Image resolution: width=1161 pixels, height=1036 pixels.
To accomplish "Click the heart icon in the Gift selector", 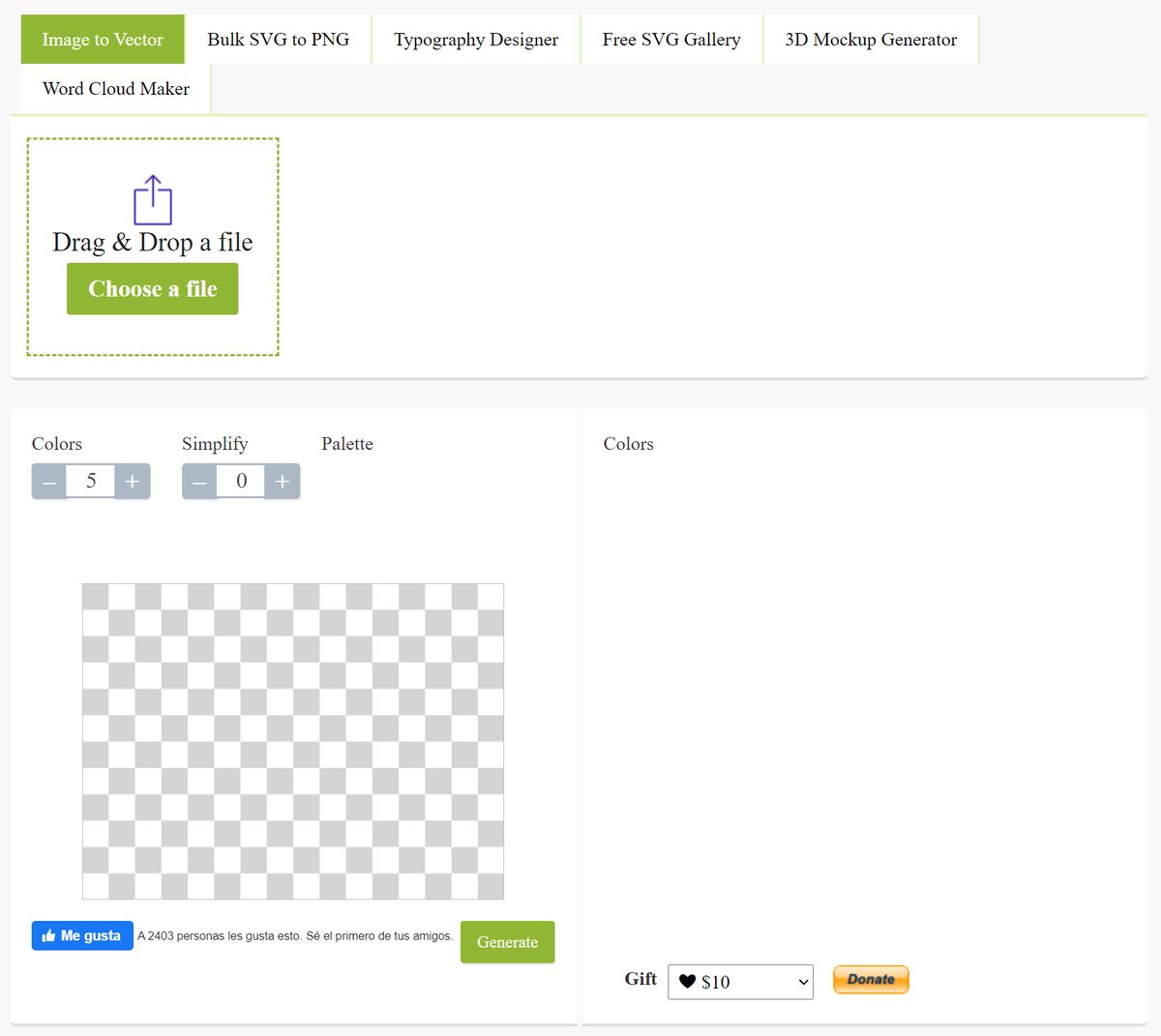I will [x=686, y=982].
